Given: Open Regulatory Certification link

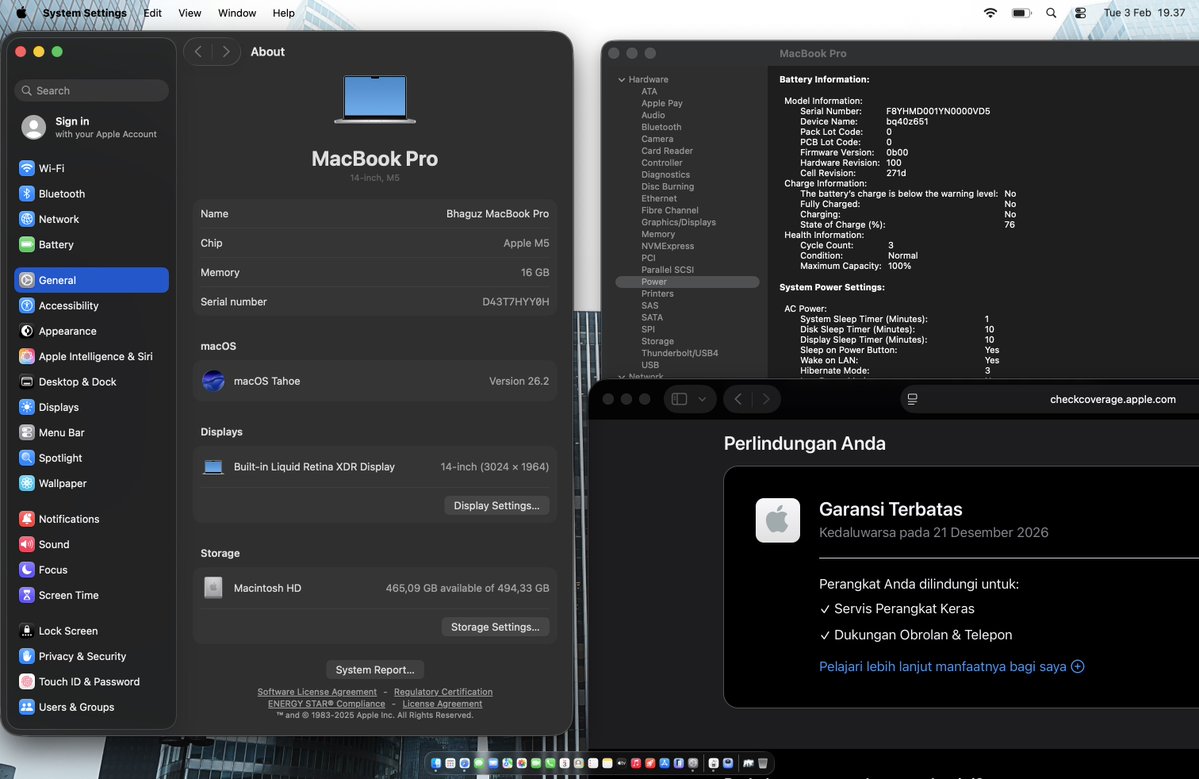Looking at the screenshot, I should (443, 692).
